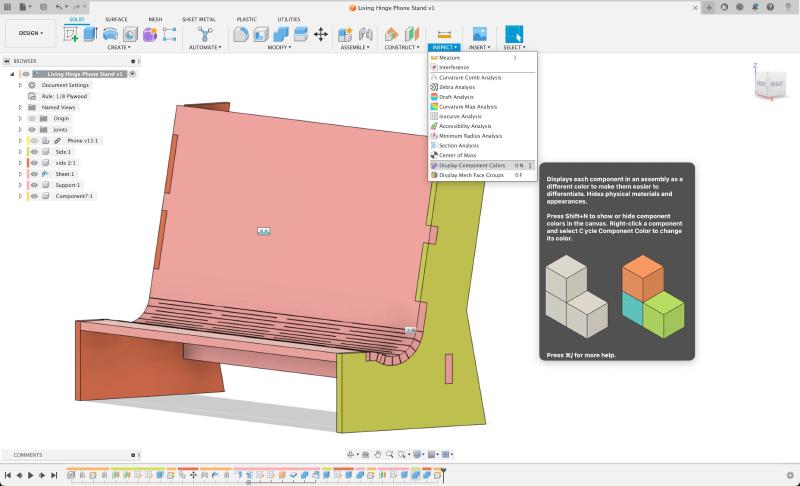Select the Create Sketch tool
800x486 pixels.
pos(70,34)
